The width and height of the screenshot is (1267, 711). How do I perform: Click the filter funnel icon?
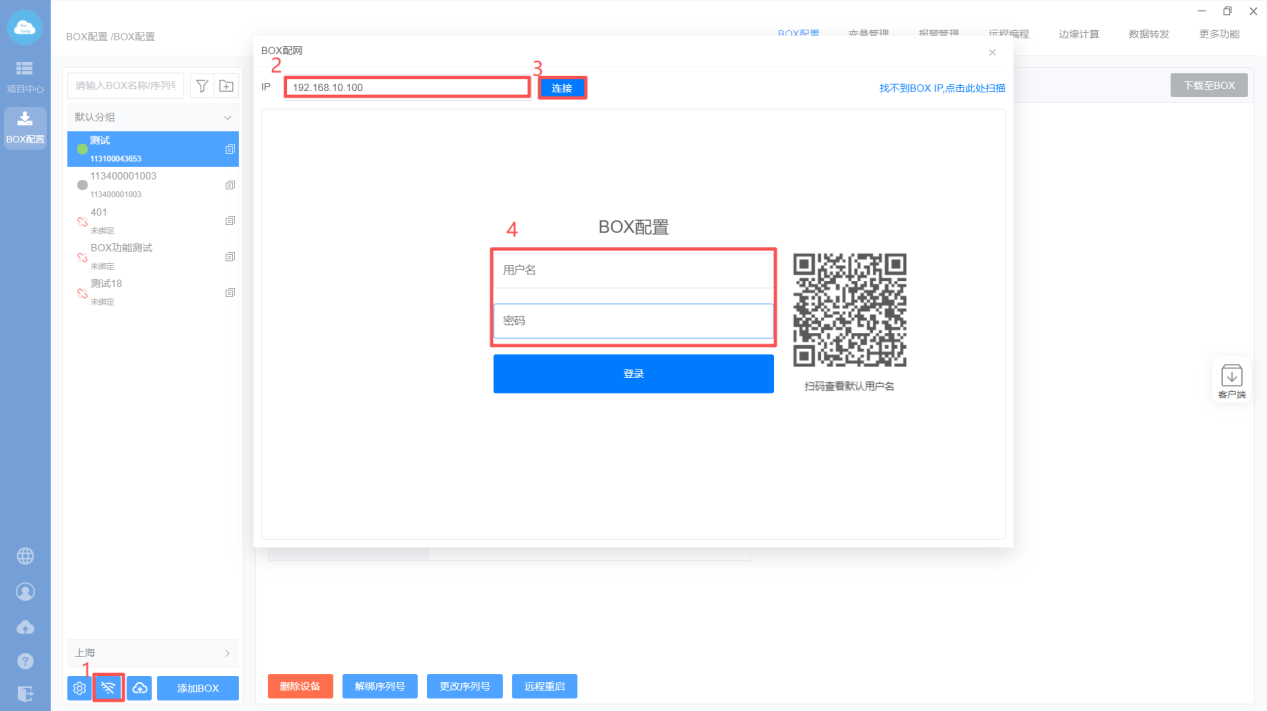click(x=201, y=86)
